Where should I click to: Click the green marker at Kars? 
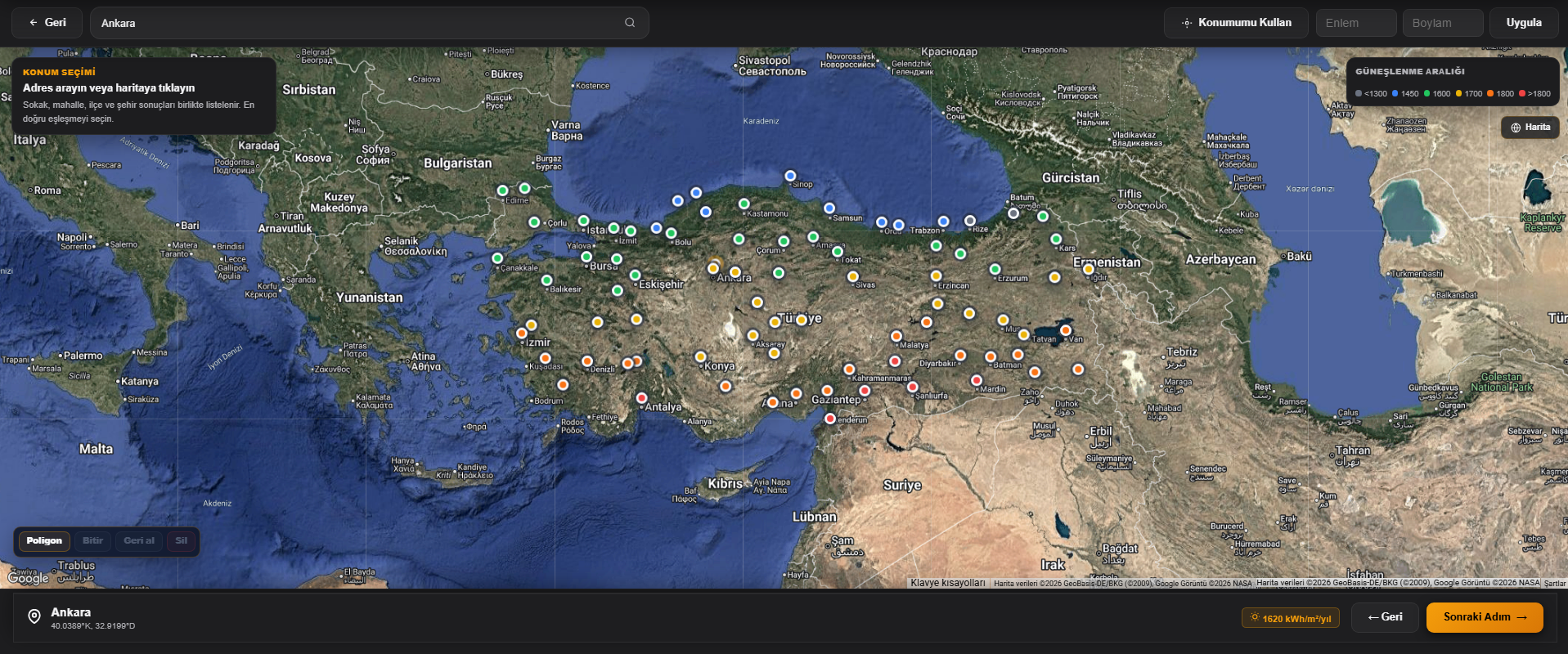click(1056, 240)
